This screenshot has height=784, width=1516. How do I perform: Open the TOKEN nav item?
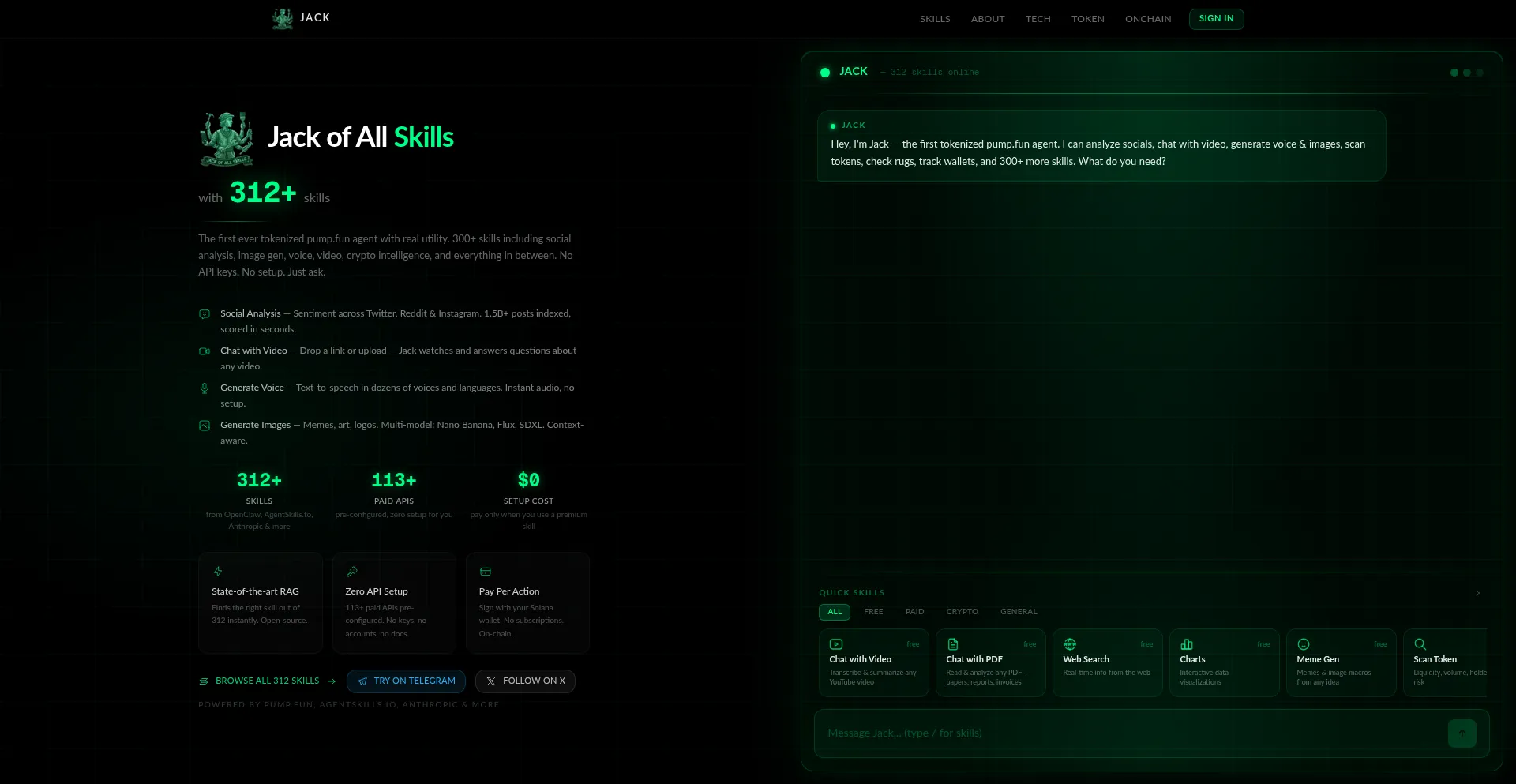[x=1088, y=19]
